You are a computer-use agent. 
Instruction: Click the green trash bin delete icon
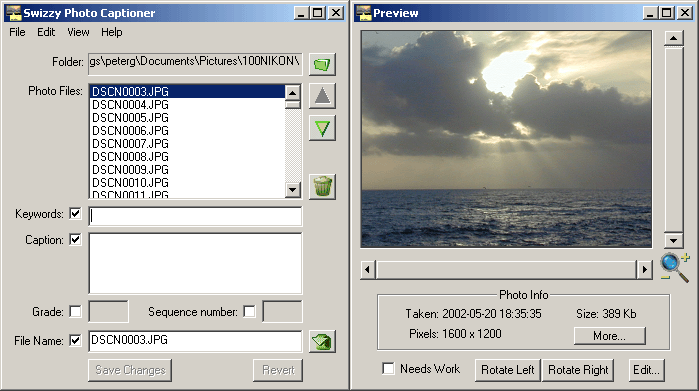coord(322,186)
